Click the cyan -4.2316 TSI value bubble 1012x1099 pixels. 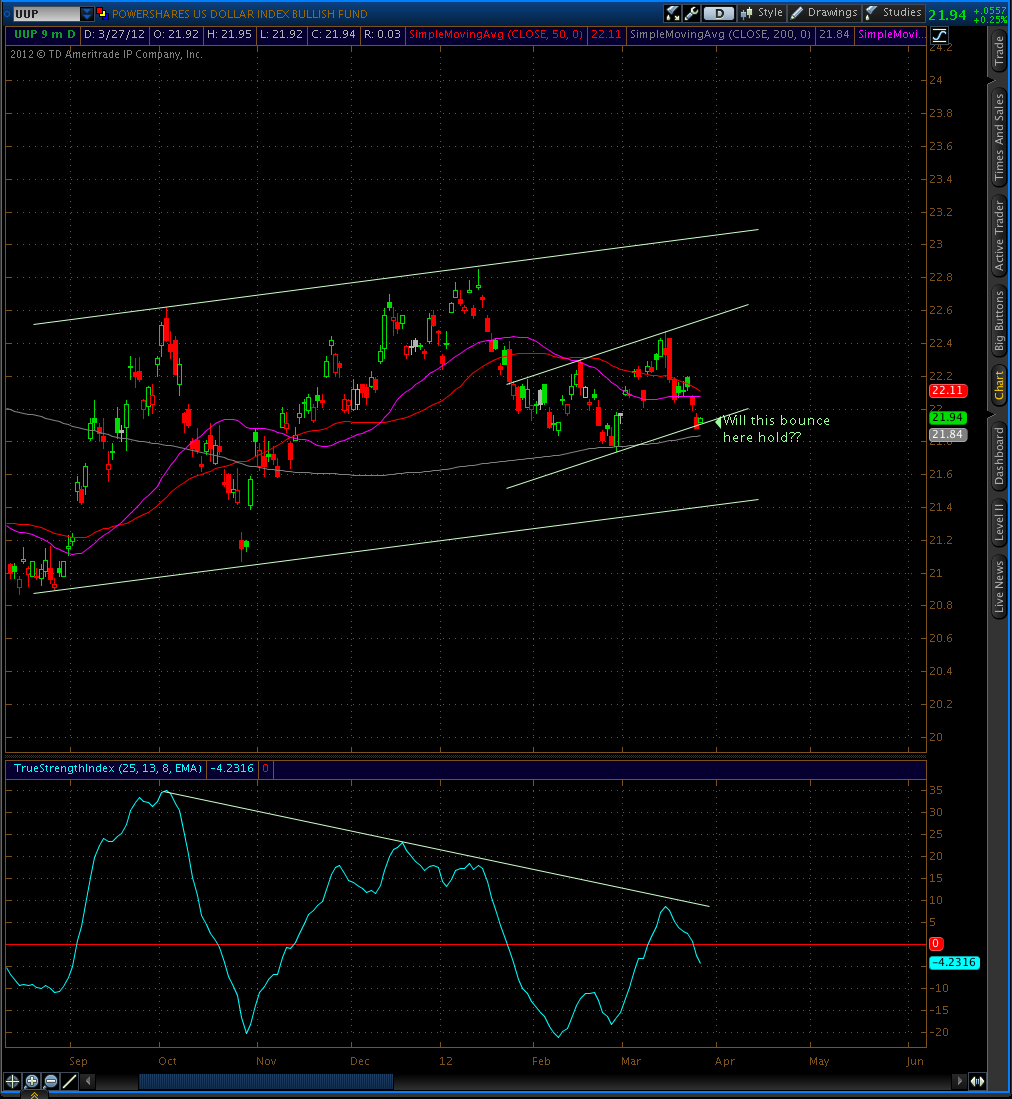pyautogui.click(x=954, y=962)
